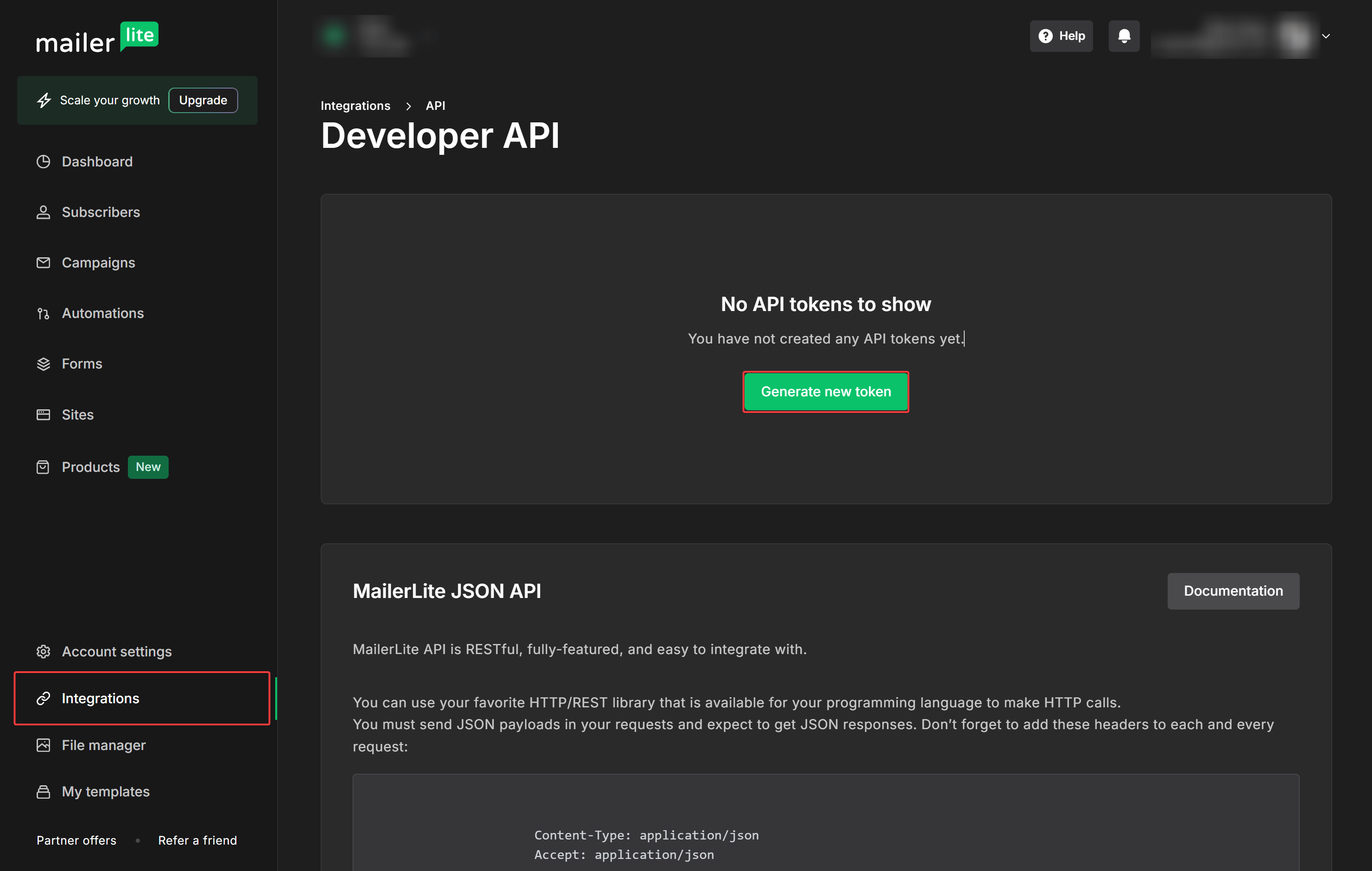Click the Automations branch icon
Screen dimensions: 1372x871
click(x=43, y=313)
